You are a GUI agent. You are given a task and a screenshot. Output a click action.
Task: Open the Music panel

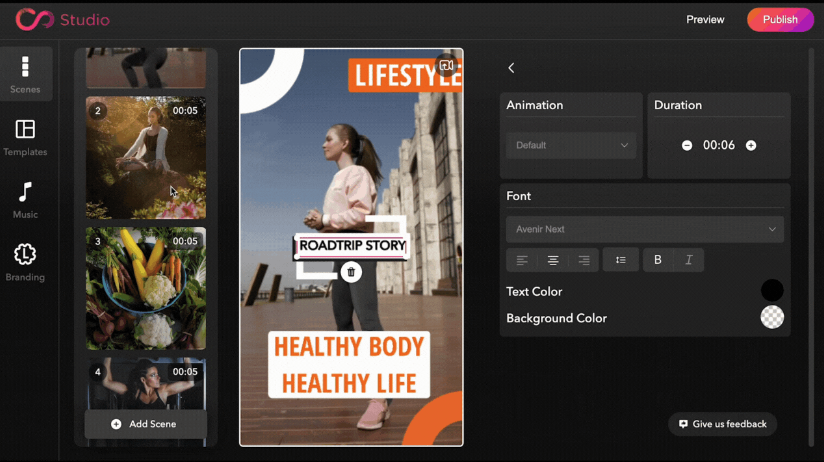(25, 200)
